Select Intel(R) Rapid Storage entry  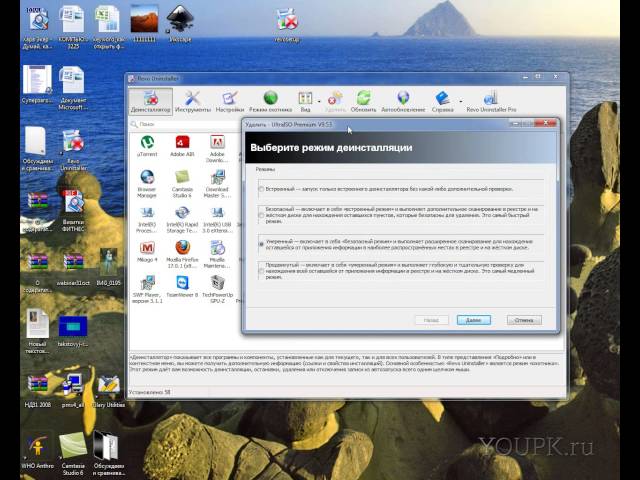(182, 220)
